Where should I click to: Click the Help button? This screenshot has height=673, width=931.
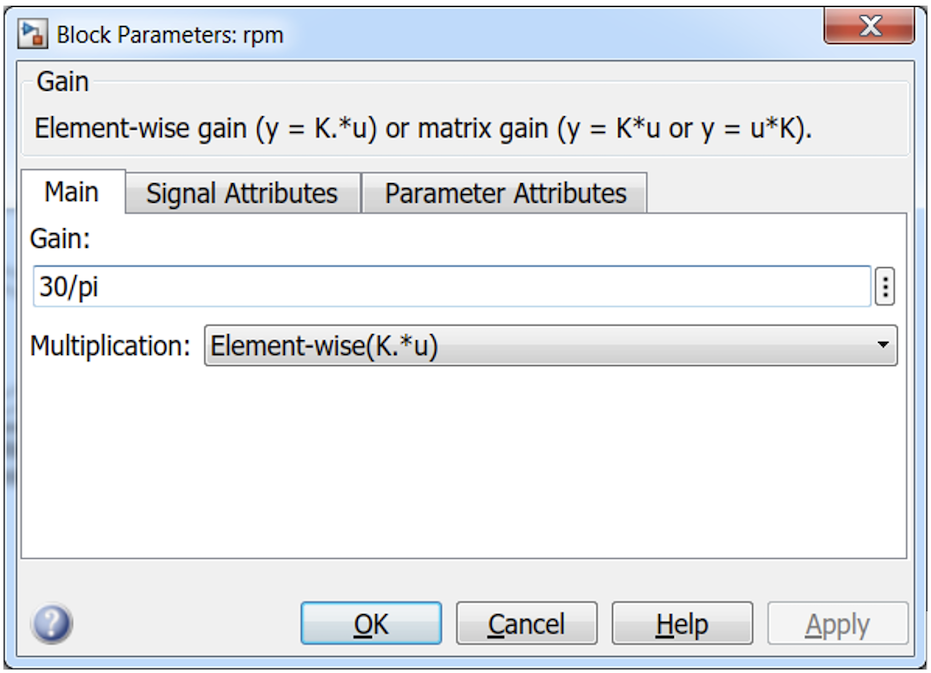682,624
